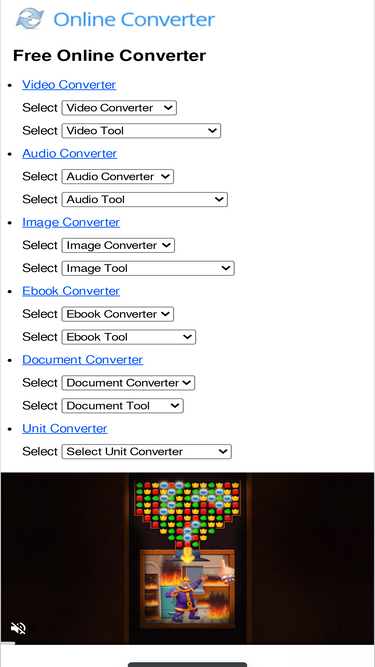Follow the Video Converter link

[69, 85]
